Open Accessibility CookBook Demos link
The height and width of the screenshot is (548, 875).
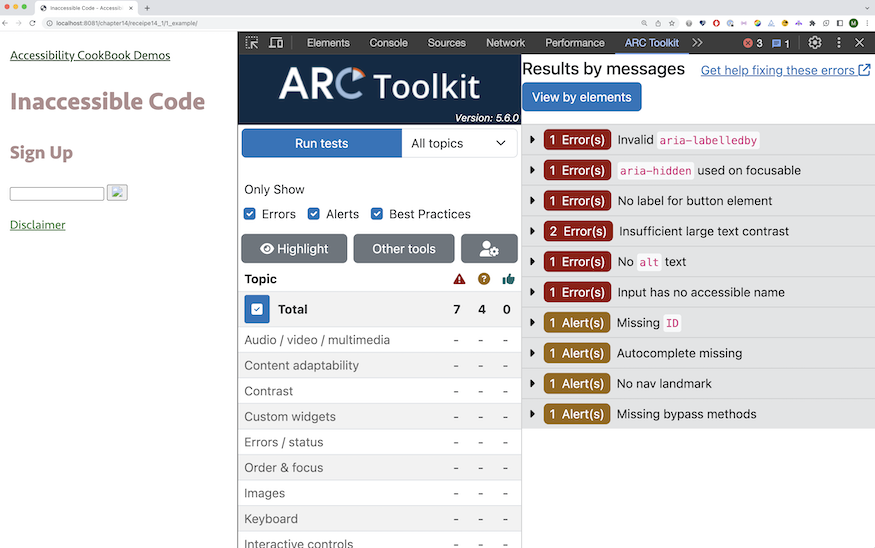(90, 55)
